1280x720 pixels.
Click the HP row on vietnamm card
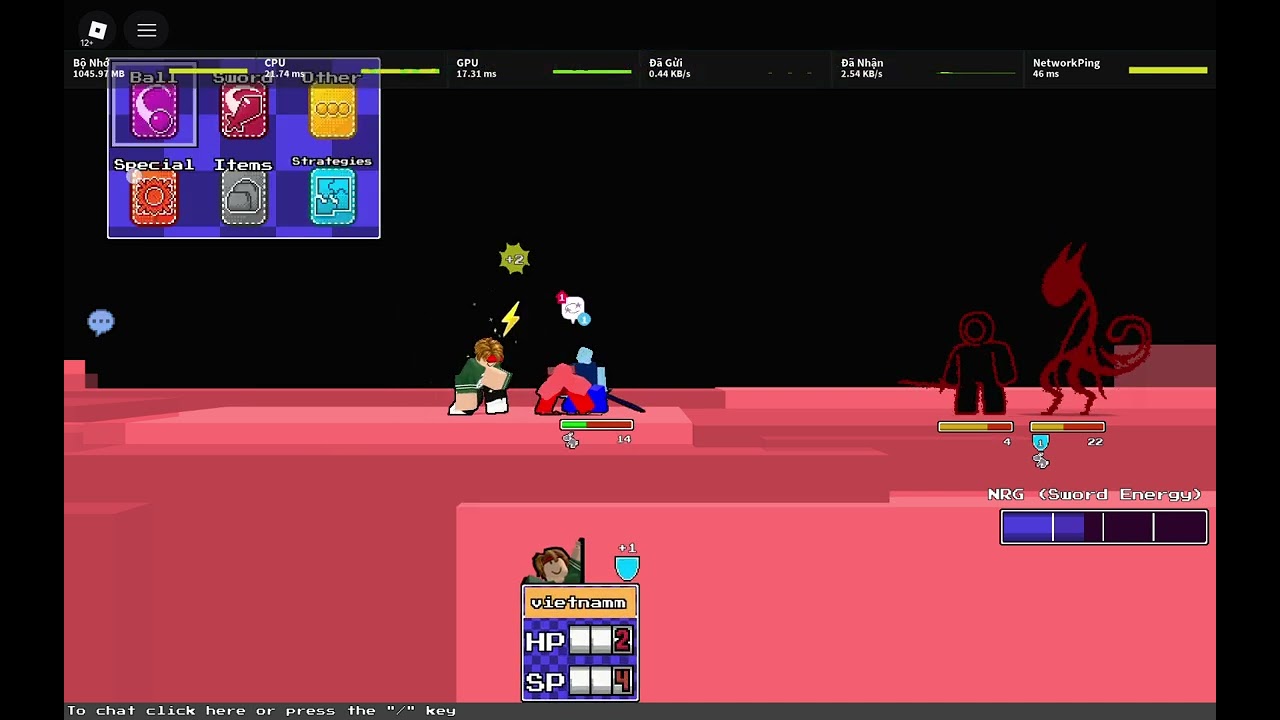[580, 641]
